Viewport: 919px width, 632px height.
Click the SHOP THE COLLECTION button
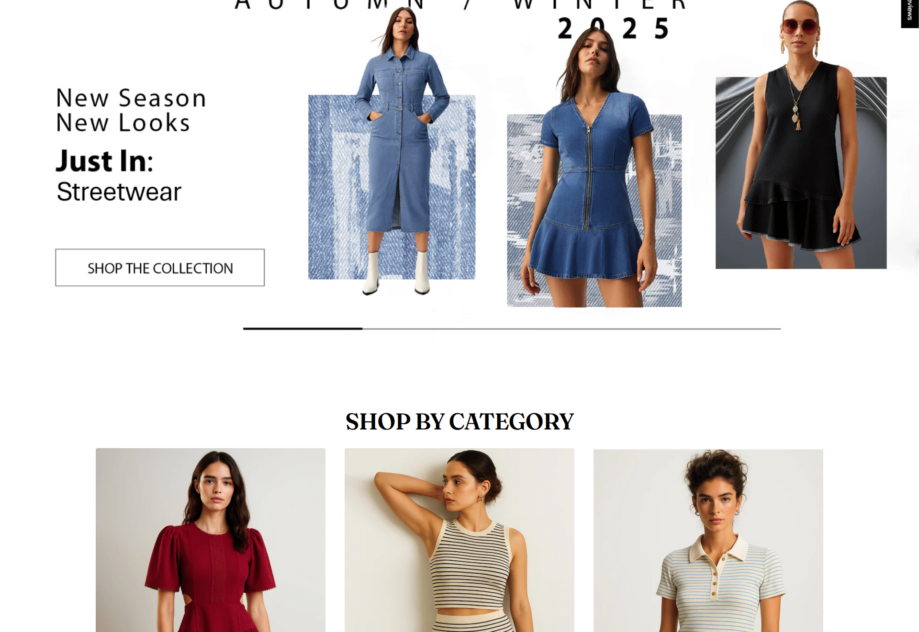(159, 268)
